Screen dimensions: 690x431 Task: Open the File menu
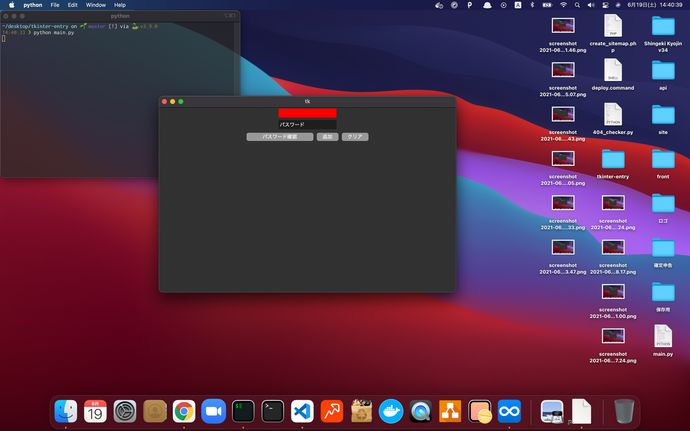click(x=55, y=5)
